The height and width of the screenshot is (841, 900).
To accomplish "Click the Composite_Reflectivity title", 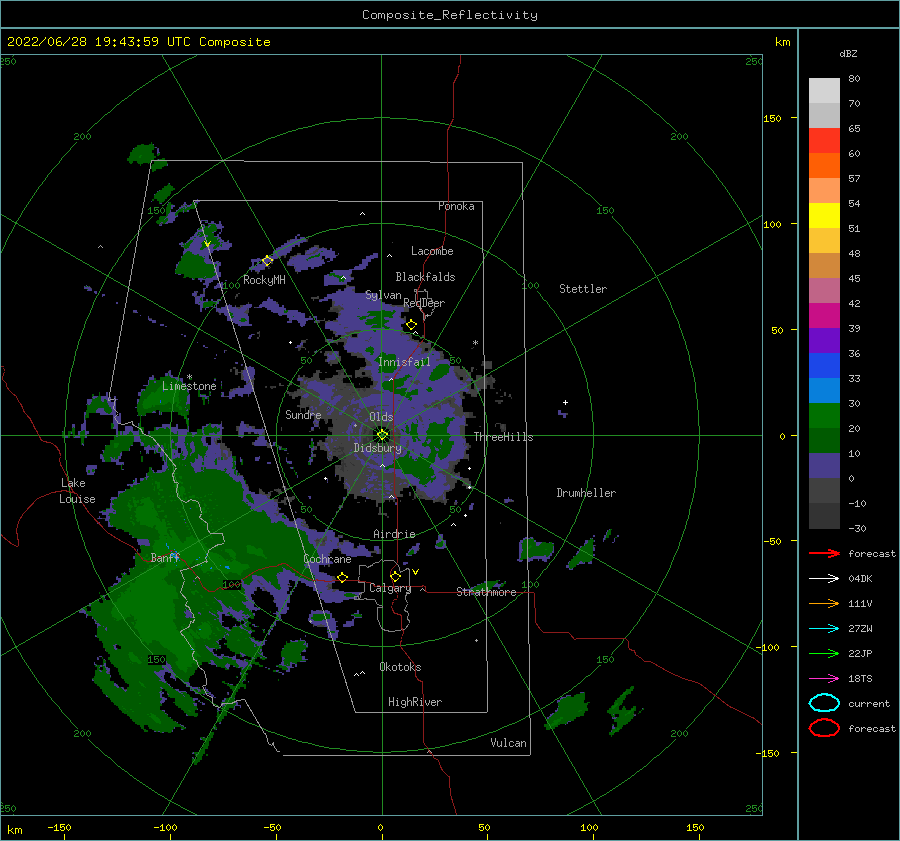I will point(449,15).
